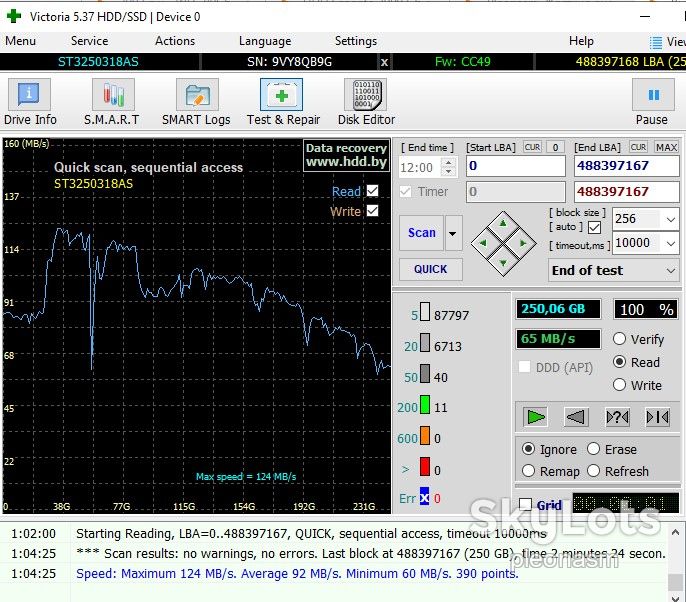Open the block size 256 dropdown

pyautogui.click(x=670, y=219)
